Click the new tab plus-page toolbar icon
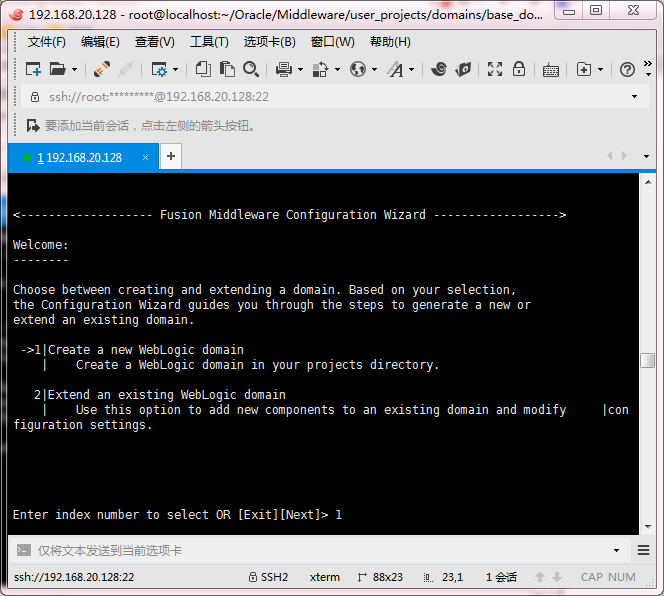 (584, 69)
